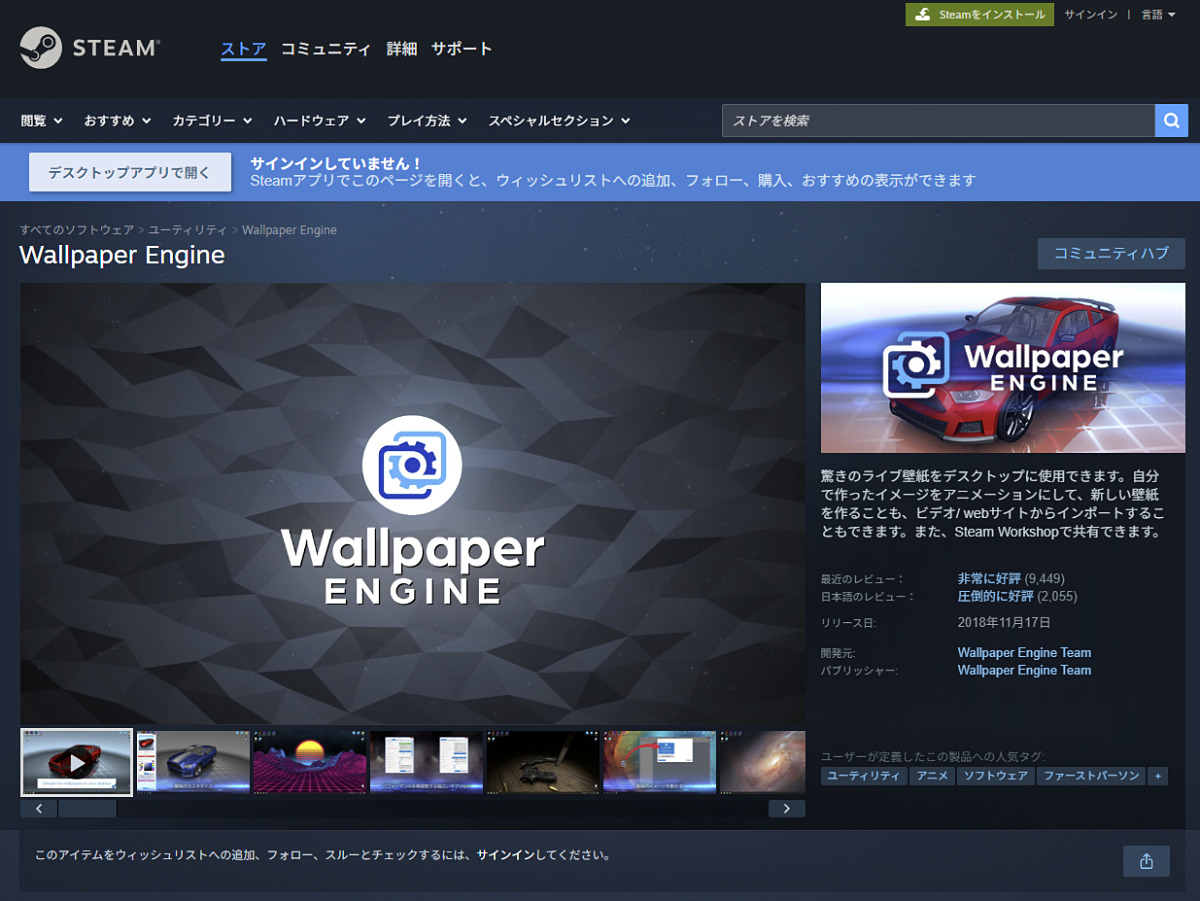This screenshot has height=901, width=1200.
Task: Click デスクトップアプリで開く button
Action: tap(130, 172)
